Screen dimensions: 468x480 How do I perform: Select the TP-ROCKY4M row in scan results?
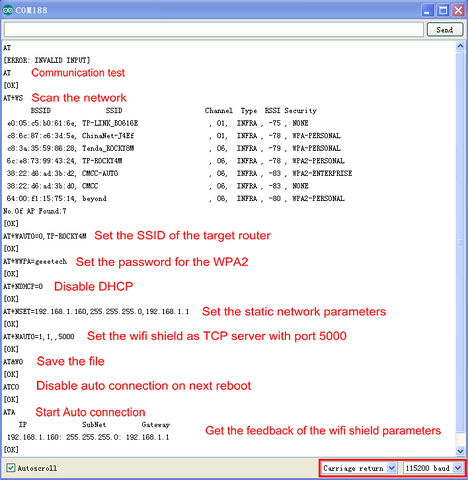176,161
